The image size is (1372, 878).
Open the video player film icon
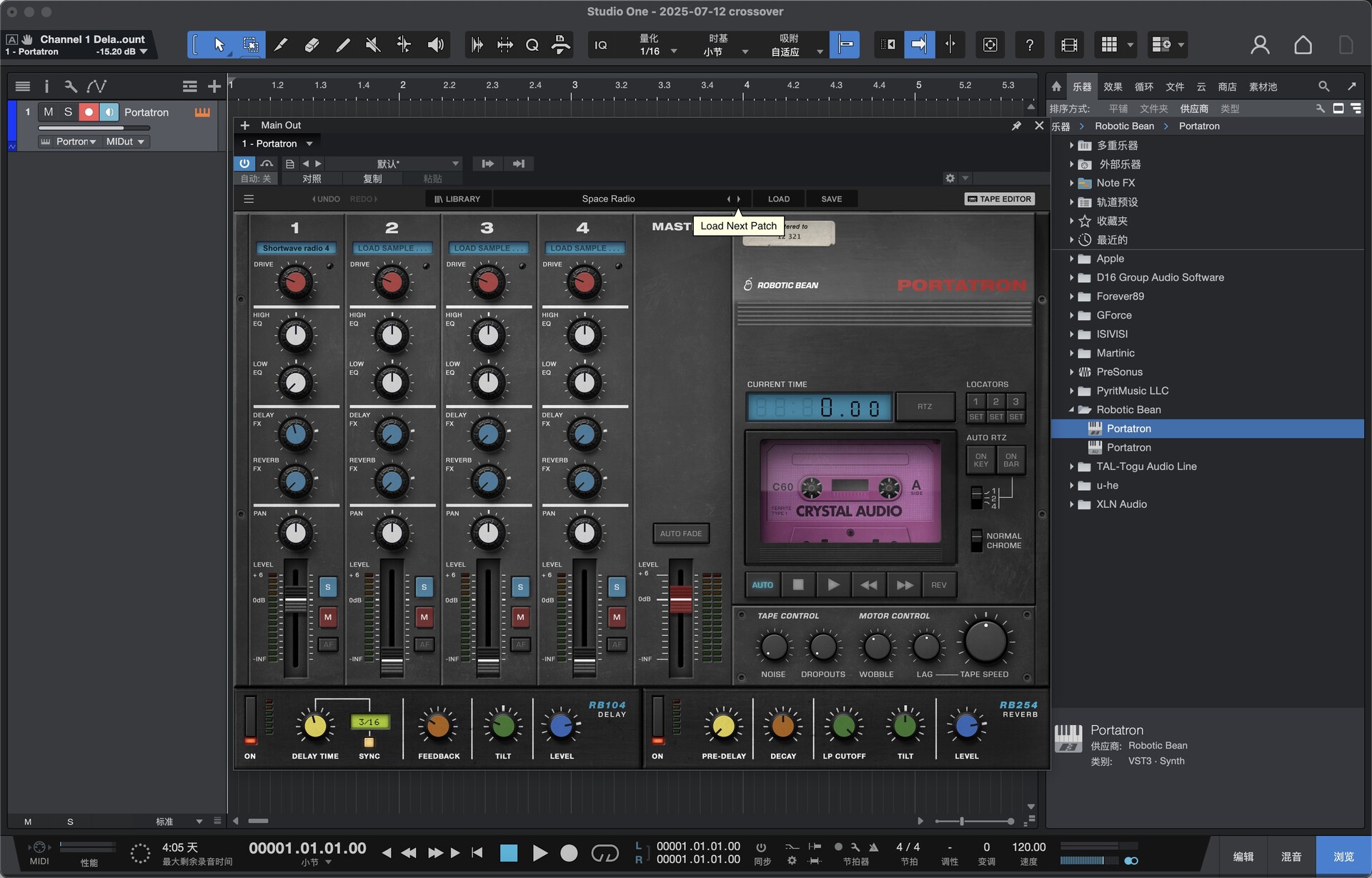point(1069,45)
